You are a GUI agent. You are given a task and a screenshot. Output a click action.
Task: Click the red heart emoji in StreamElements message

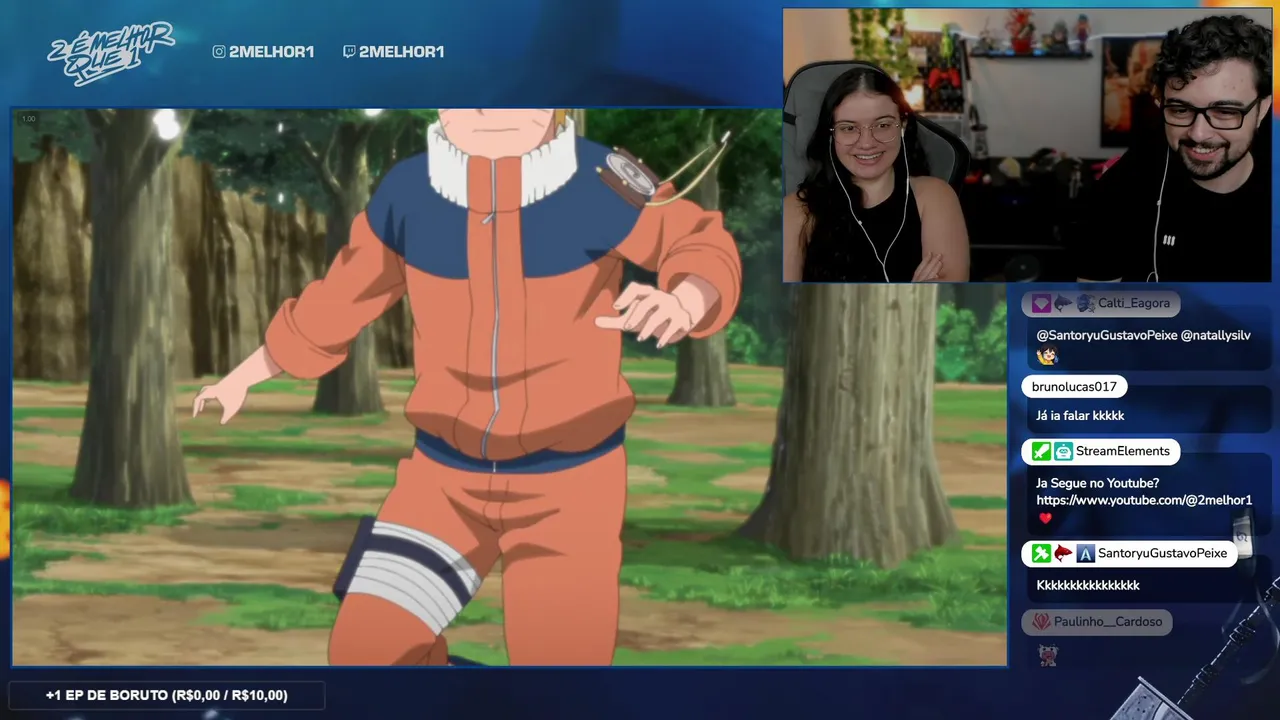[1045, 518]
